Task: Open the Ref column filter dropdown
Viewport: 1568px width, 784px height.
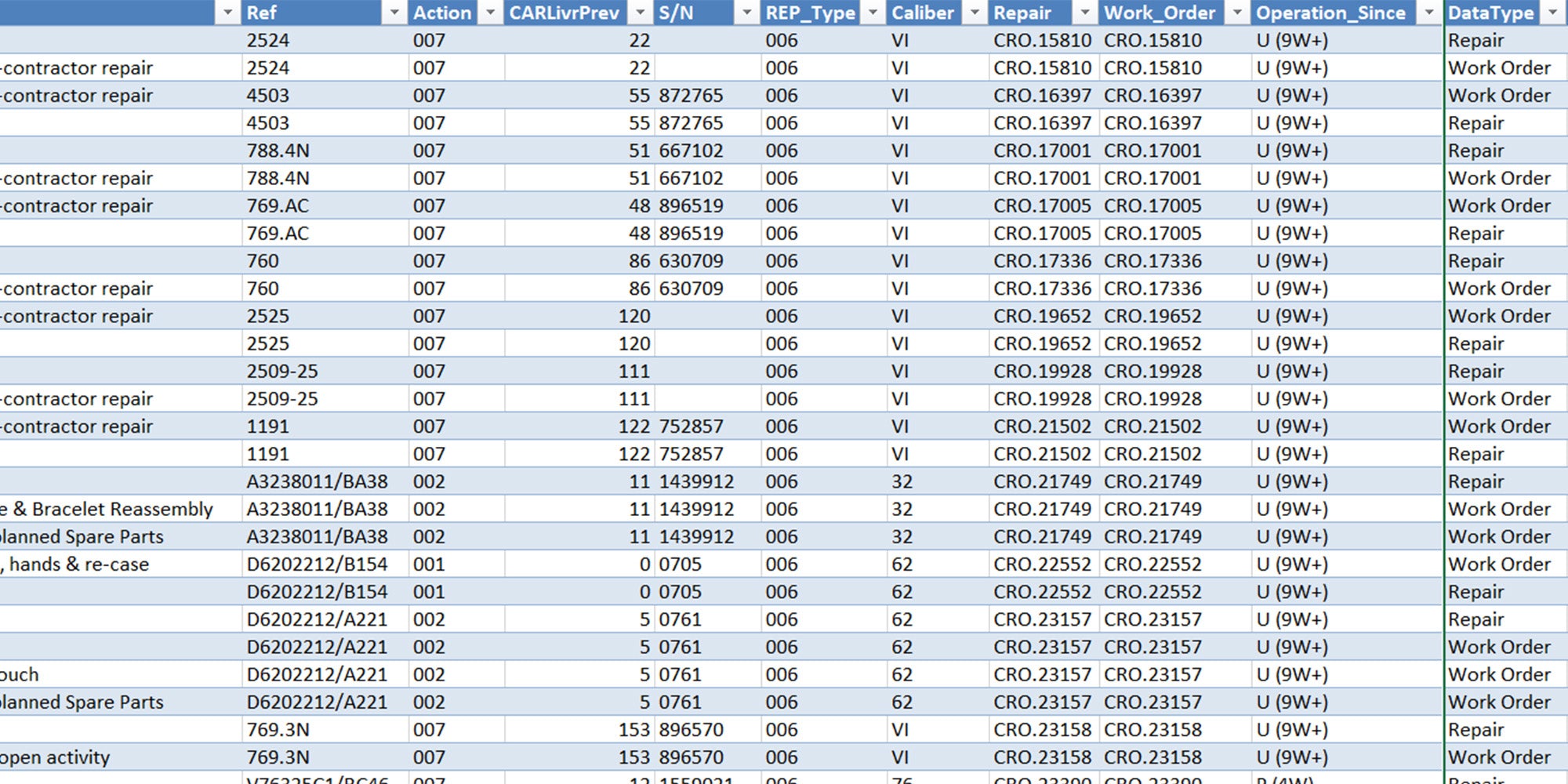Action: [394, 13]
